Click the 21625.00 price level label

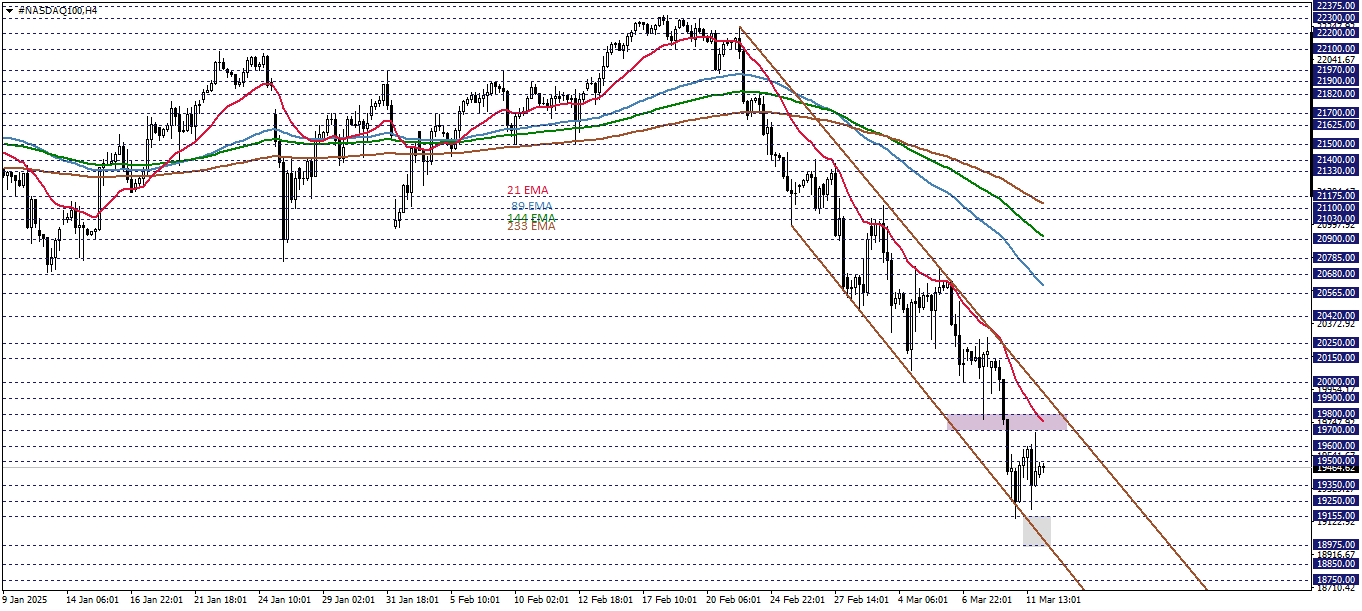[1336, 124]
